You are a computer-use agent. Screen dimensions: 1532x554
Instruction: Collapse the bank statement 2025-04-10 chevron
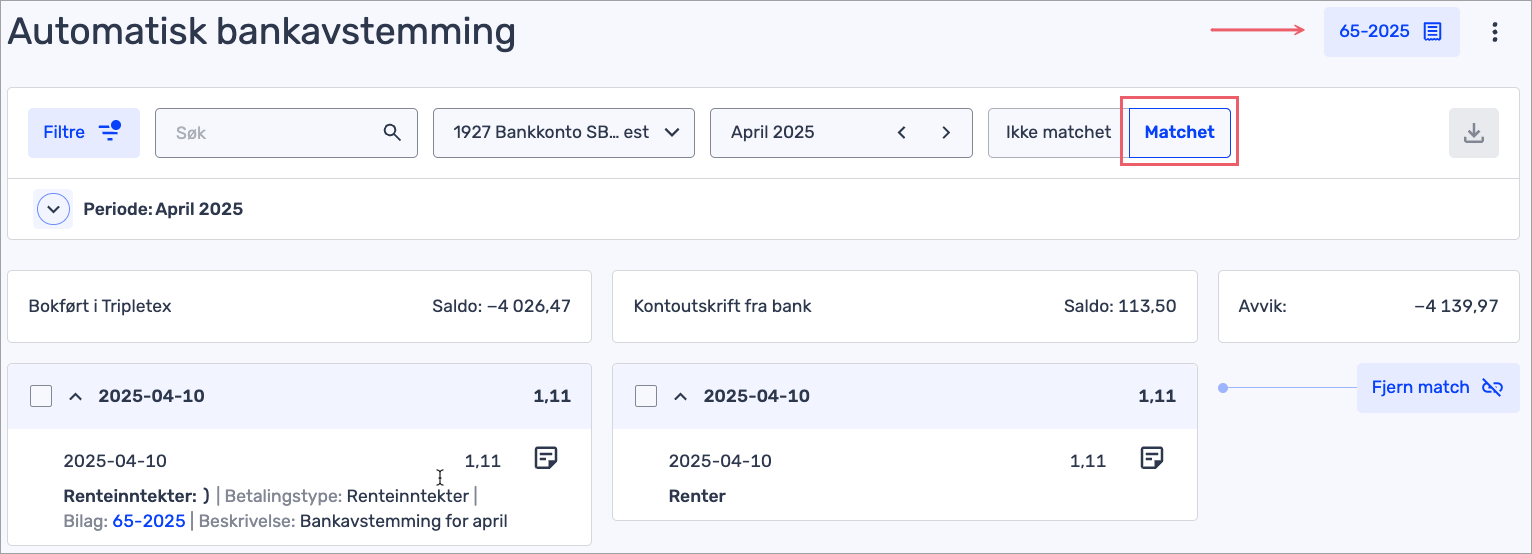pos(680,396)
